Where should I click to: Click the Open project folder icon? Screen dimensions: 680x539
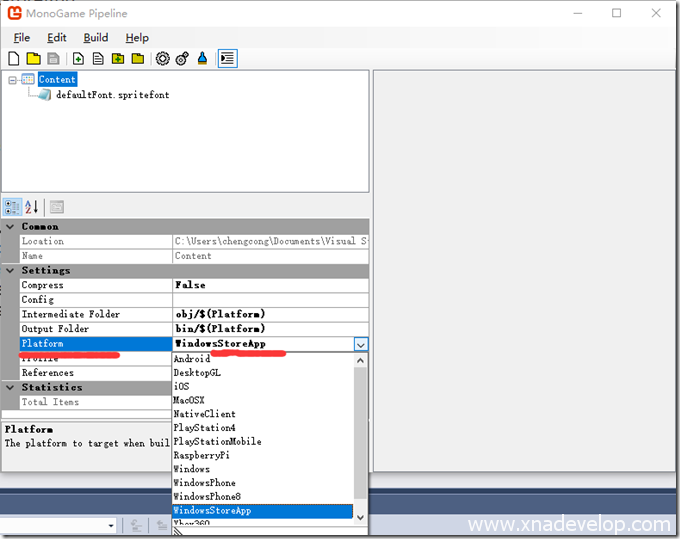tap(33, 59)
